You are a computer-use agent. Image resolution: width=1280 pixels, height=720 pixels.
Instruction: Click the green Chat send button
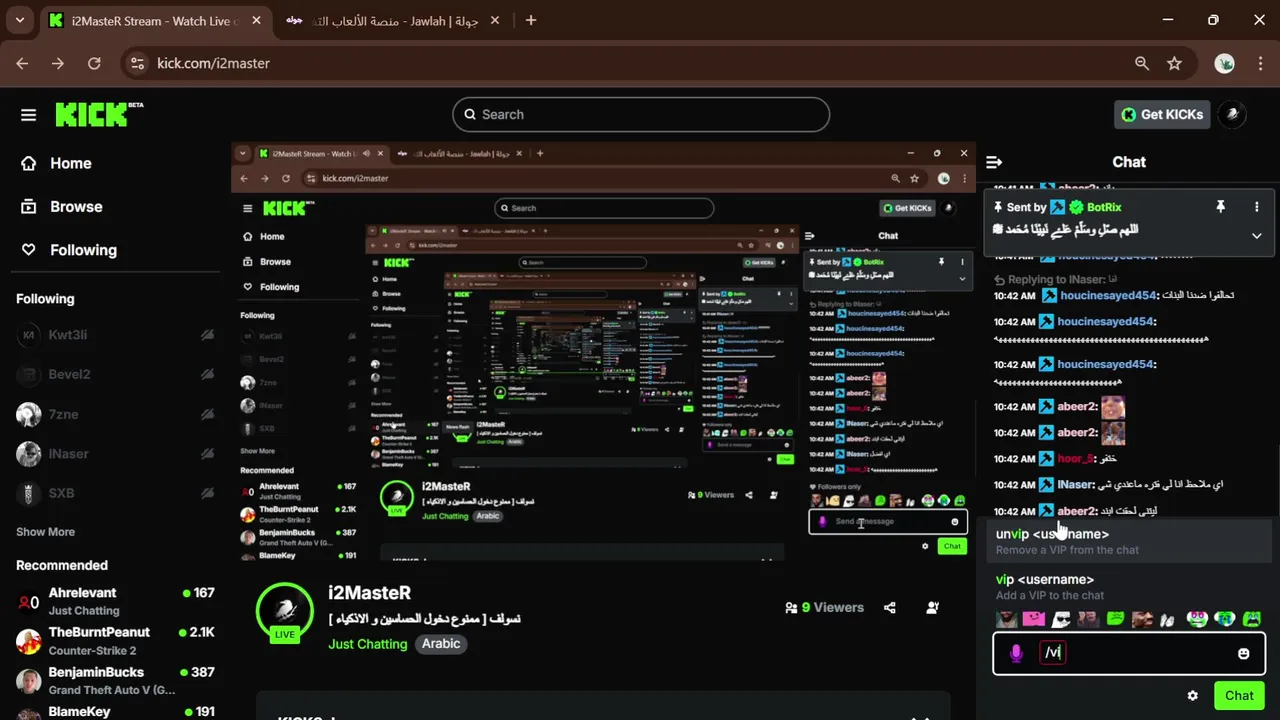point(1239,696)
